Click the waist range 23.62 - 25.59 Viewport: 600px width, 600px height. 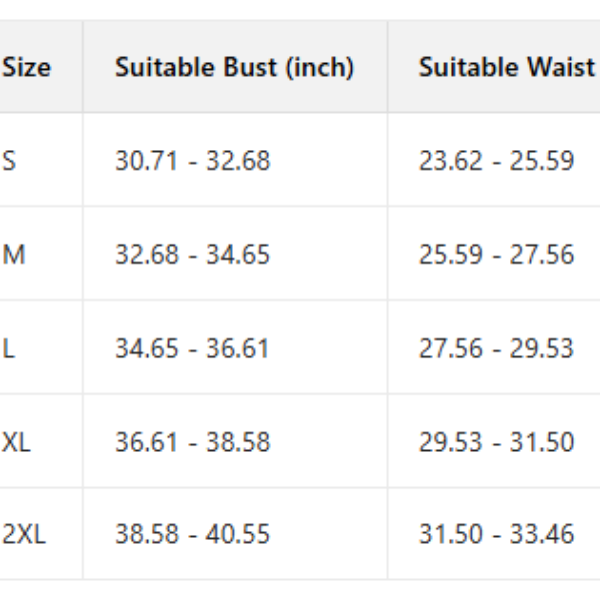(496, 160)
